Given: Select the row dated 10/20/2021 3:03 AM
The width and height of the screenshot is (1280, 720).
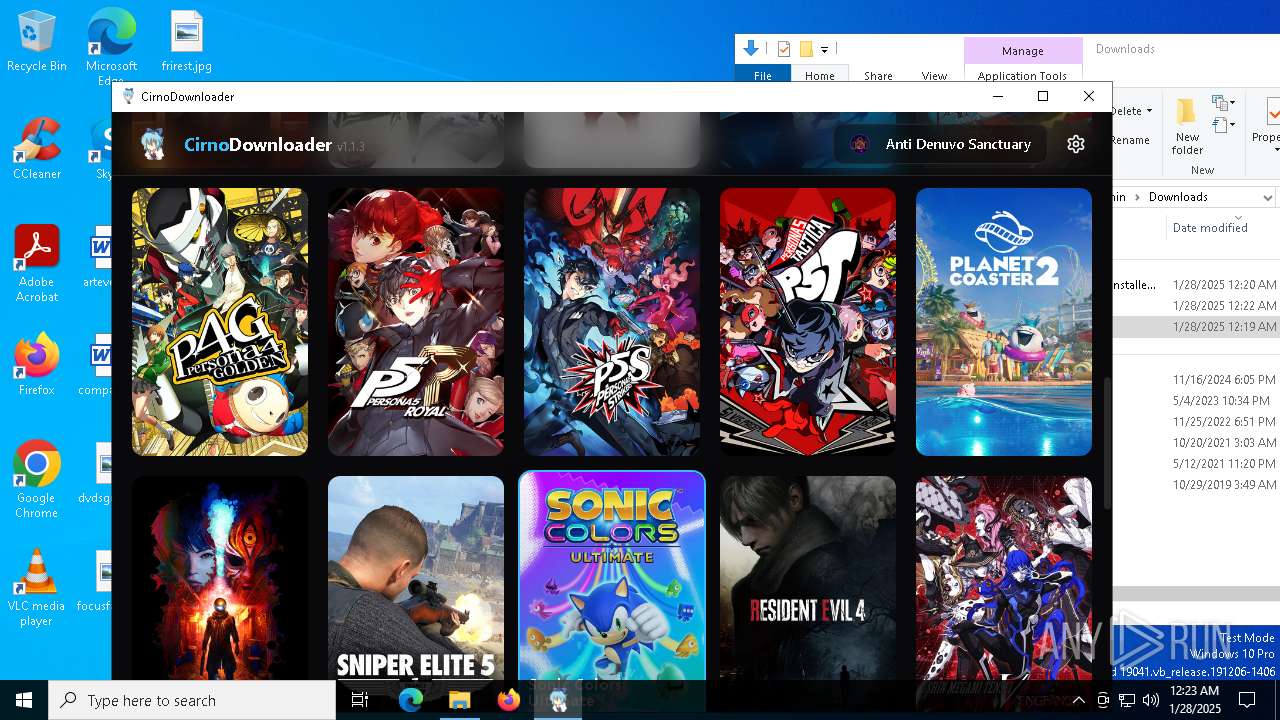Looking at the screenshot, I should (x=1196, y=443).
